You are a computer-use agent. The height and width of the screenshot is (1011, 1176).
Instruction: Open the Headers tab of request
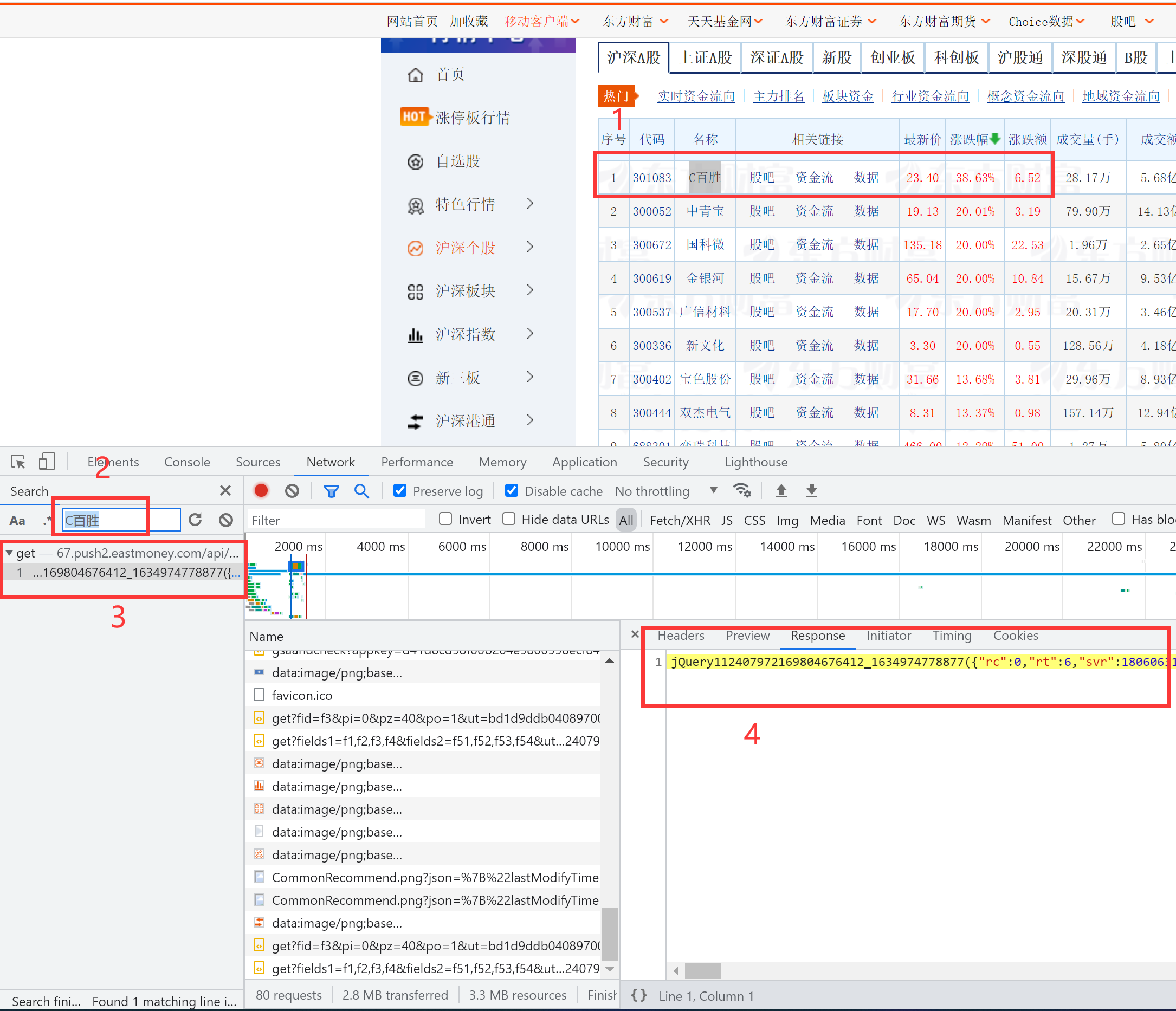coord(681,636)
